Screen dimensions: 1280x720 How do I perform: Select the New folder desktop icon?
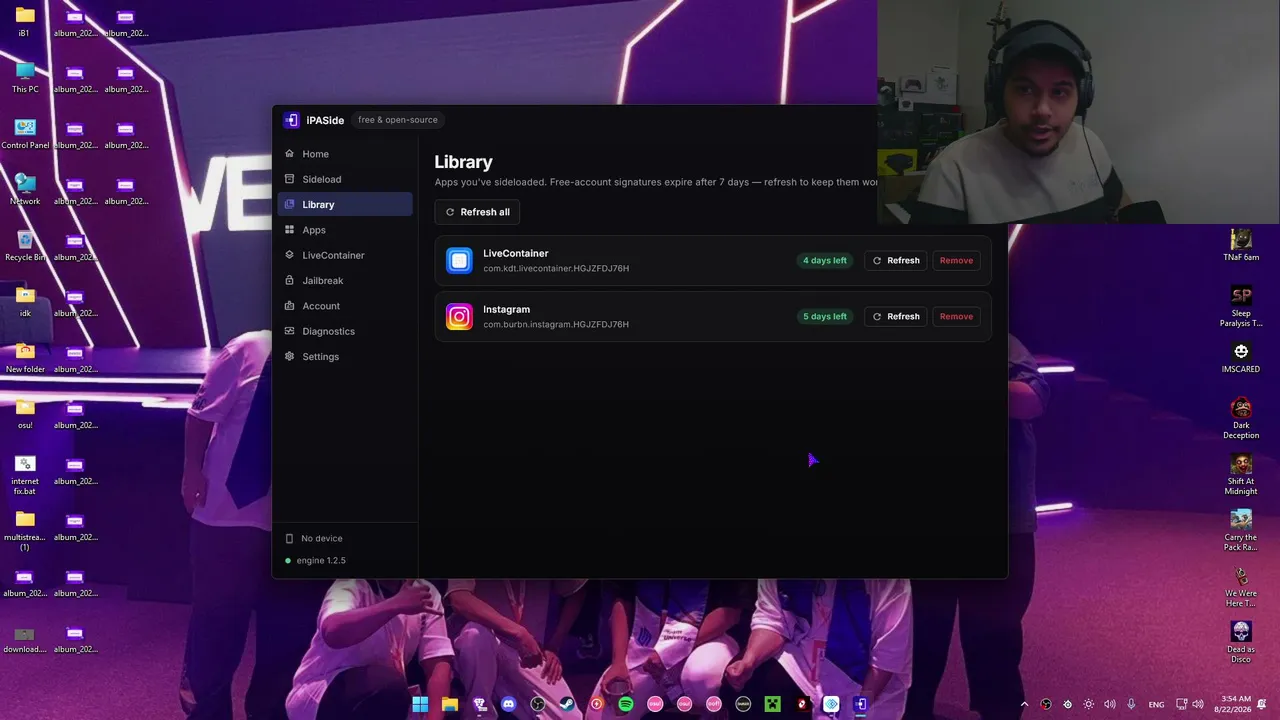[25, 358]
